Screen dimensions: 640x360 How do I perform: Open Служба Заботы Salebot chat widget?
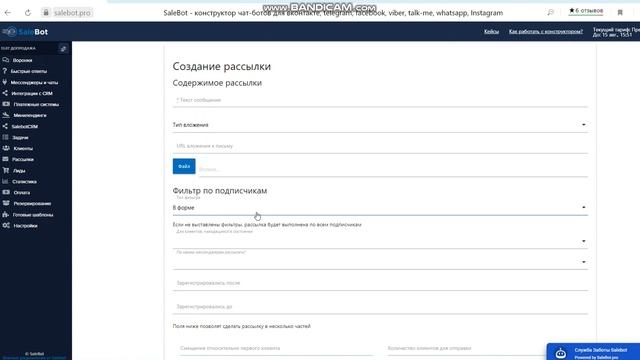(x=593, y=351)
